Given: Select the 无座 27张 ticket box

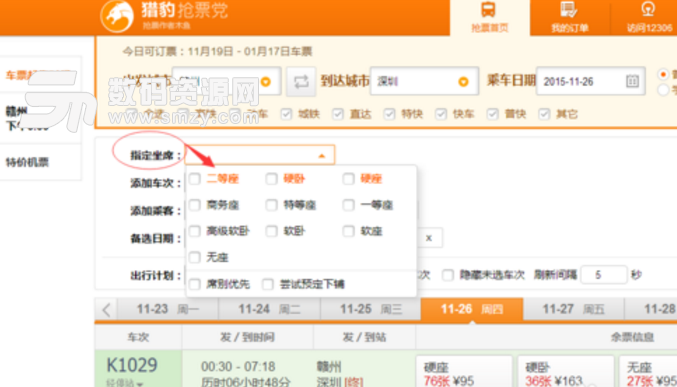Looking at the screenshot, I should 648,372.
